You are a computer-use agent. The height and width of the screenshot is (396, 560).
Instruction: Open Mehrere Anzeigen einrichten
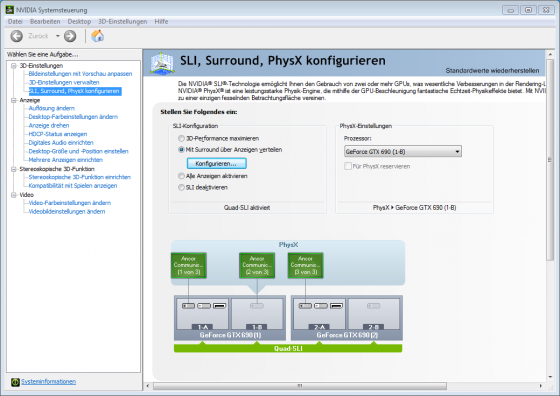(66, 160)
